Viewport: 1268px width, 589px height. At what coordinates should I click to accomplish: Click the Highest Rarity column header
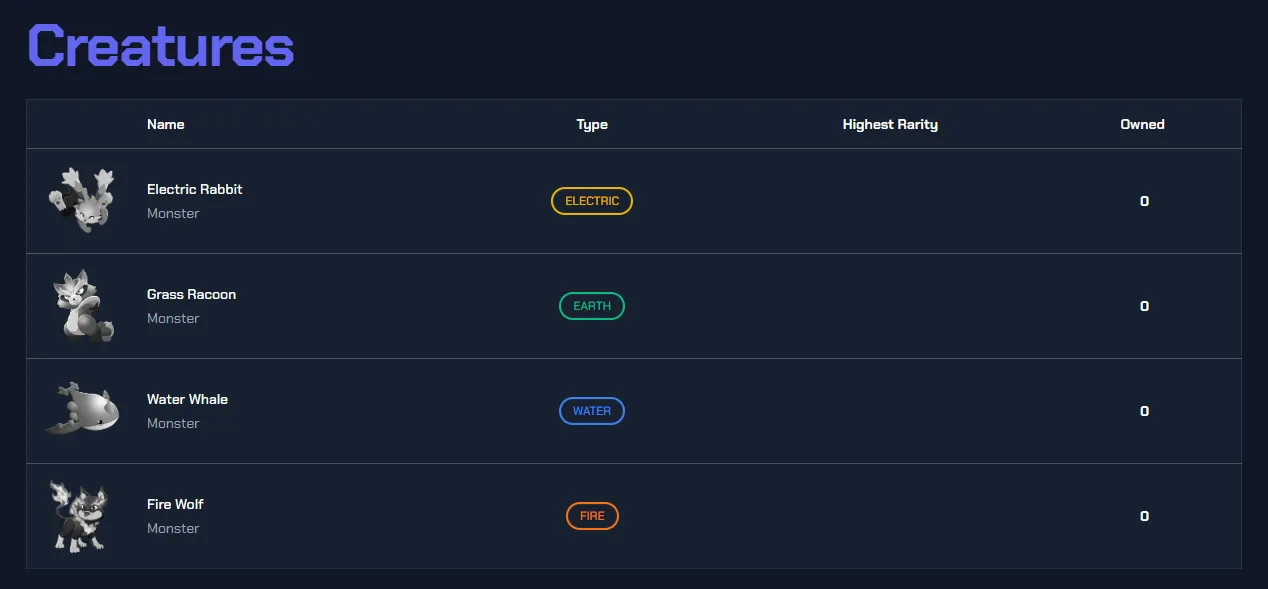[x=890, y=124]
